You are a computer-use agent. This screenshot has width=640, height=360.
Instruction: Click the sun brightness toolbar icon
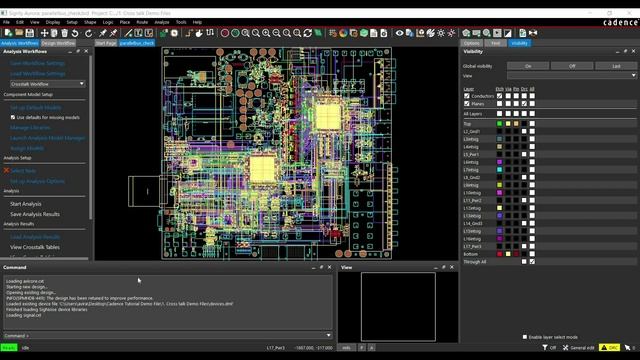pos(441,33)
